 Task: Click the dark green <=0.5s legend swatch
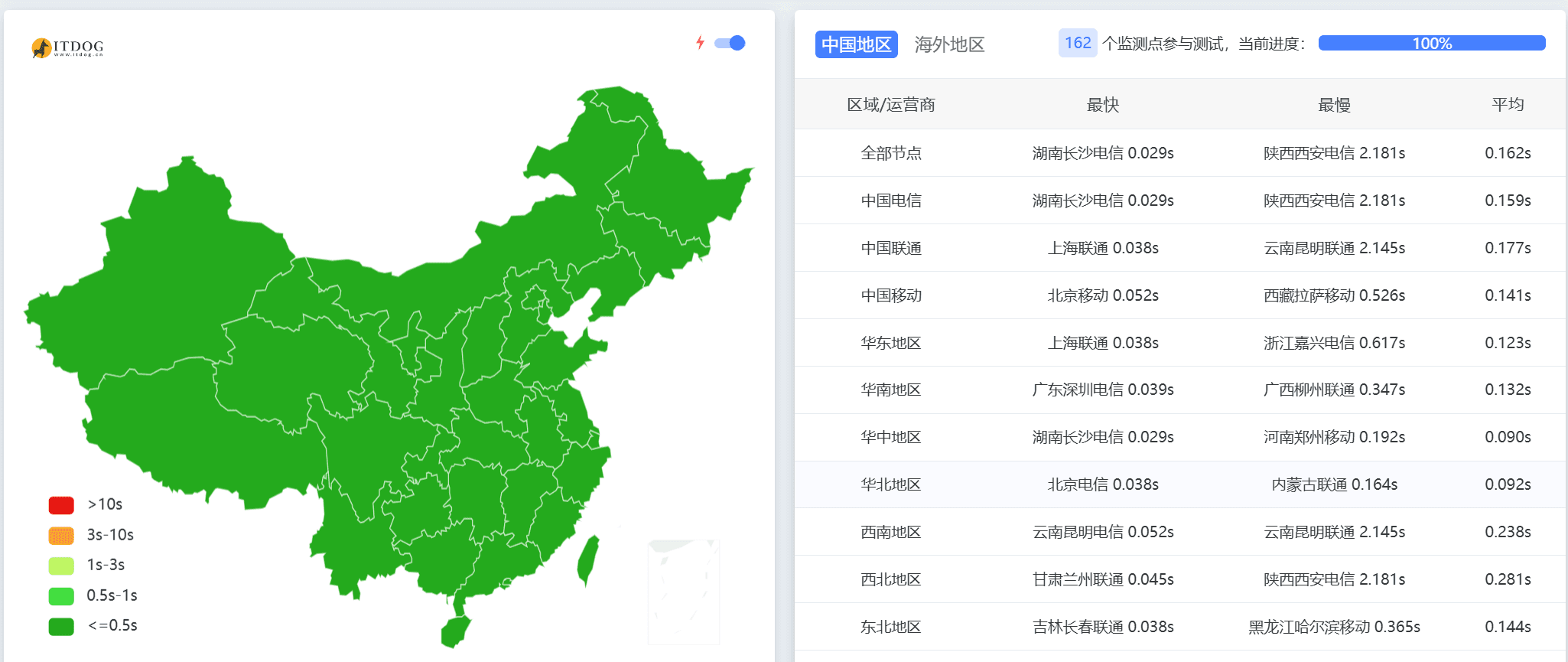61,626
